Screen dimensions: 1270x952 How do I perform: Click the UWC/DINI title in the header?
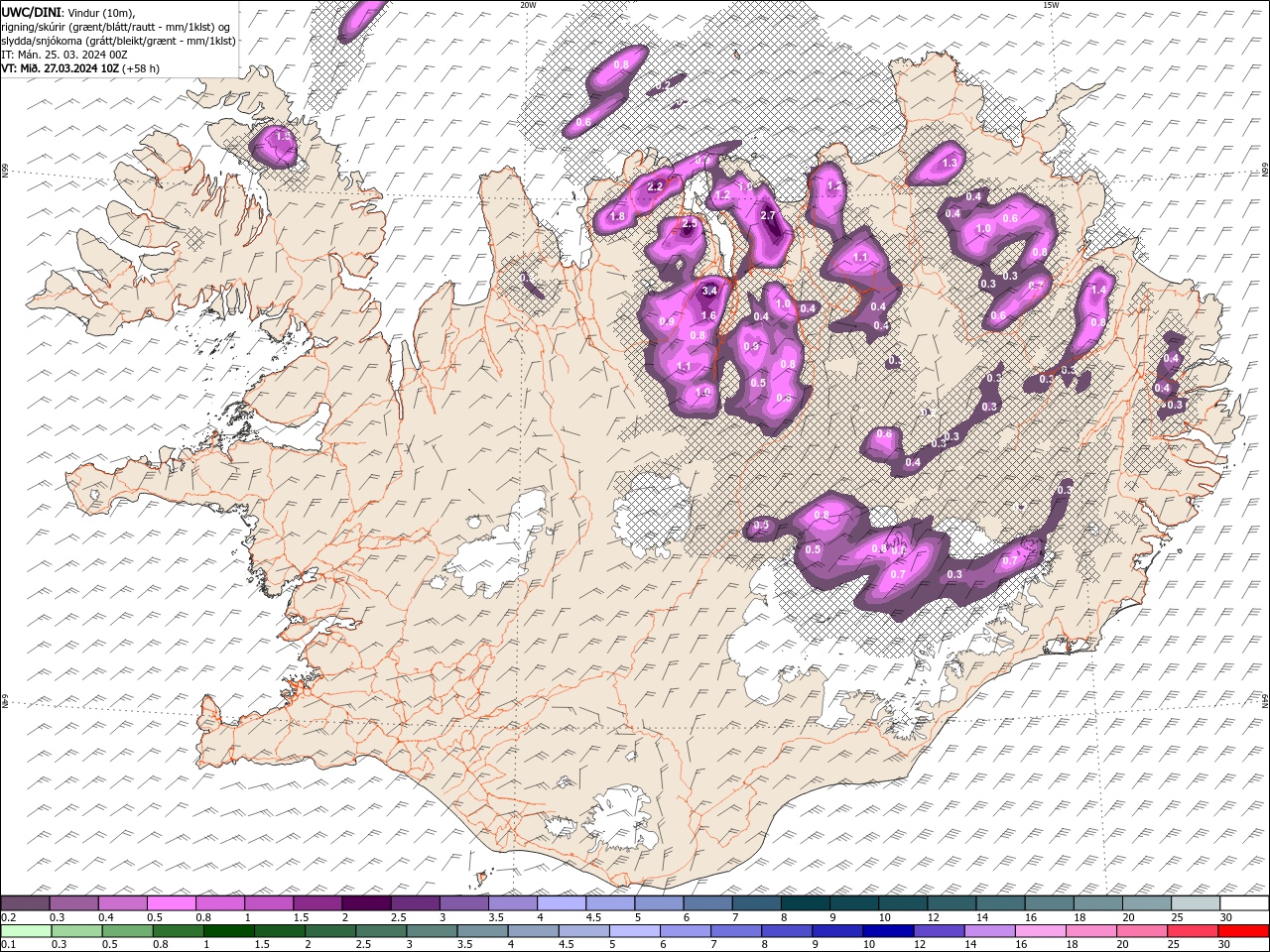(31, 12)
